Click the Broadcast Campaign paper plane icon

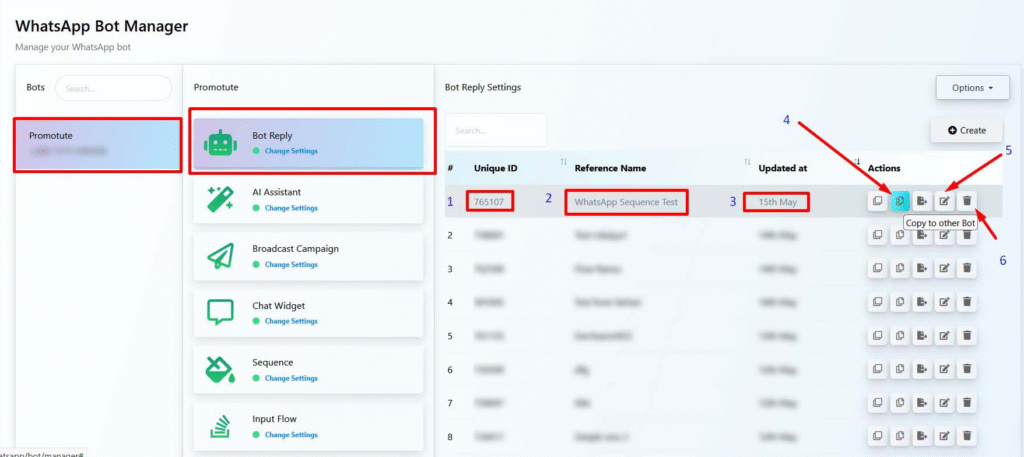coord(220,256)
